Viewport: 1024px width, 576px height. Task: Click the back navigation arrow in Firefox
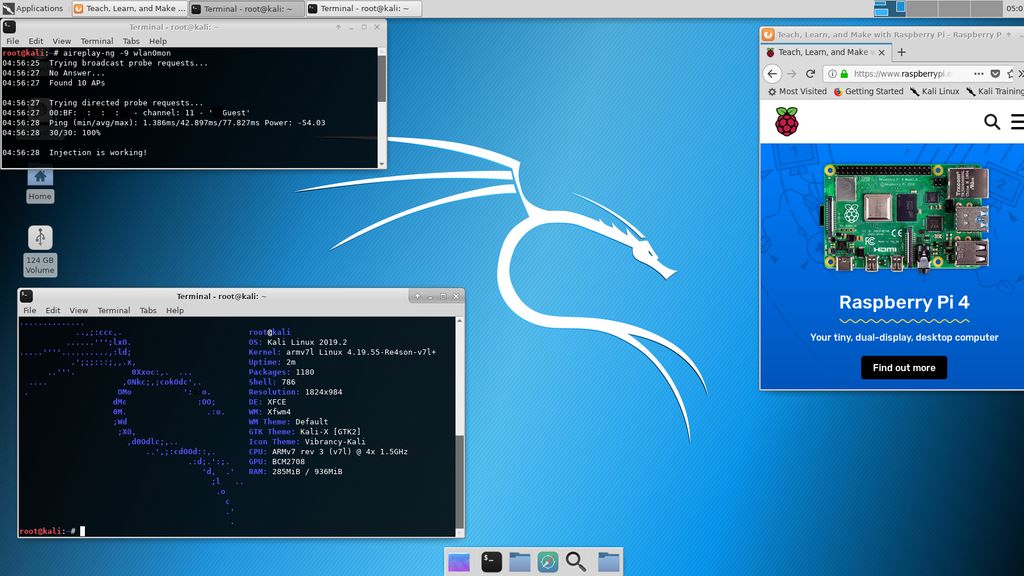[771, 73]
